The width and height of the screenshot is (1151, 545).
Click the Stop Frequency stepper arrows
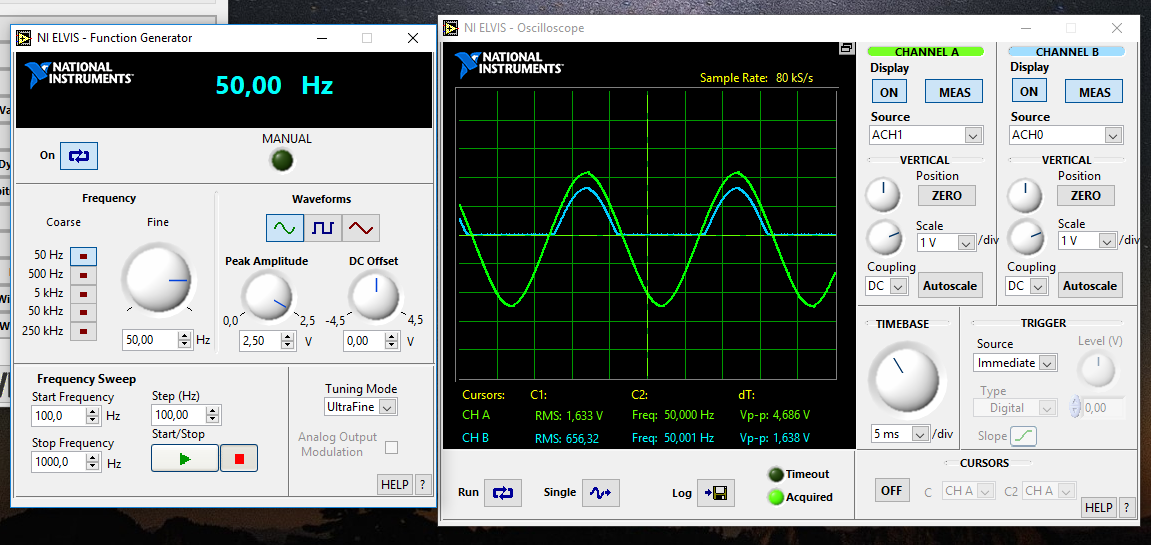click(93, 463)
